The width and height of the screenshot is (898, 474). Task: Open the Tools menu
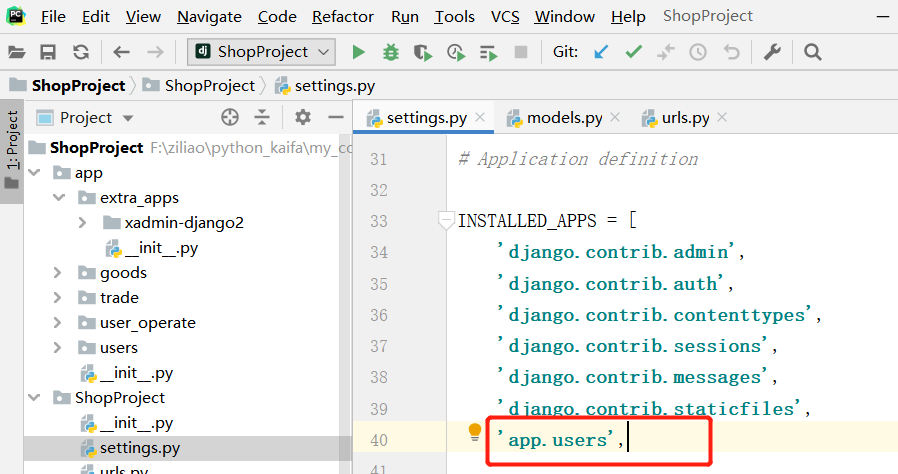[454, 17]
